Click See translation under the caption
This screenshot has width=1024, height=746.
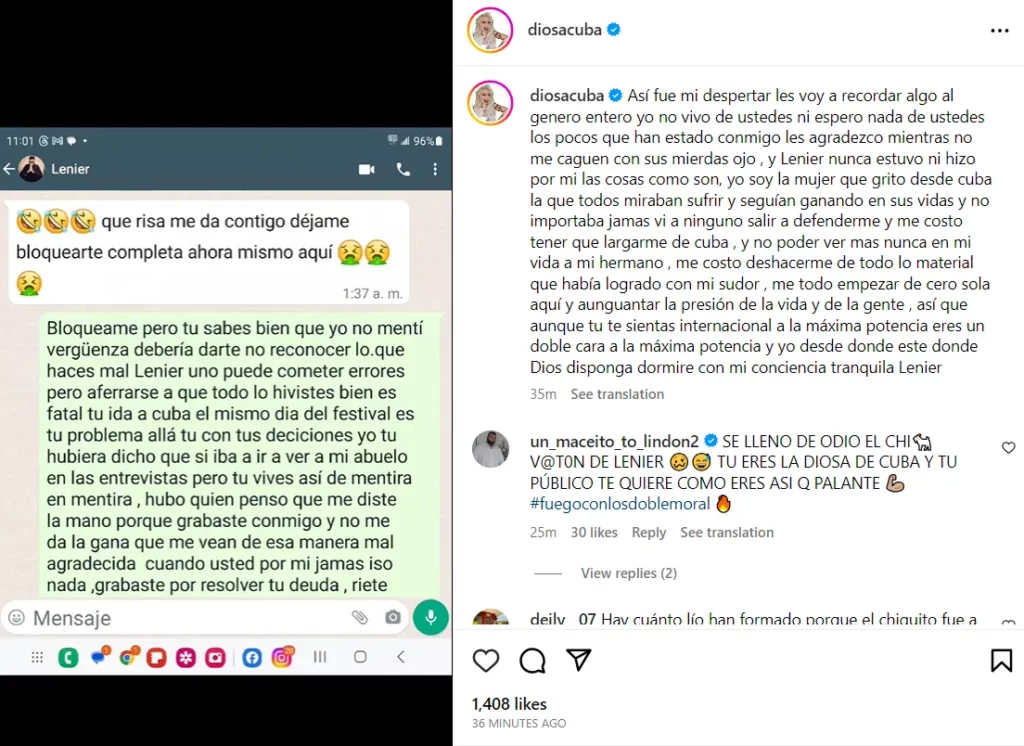click(617, 394)
